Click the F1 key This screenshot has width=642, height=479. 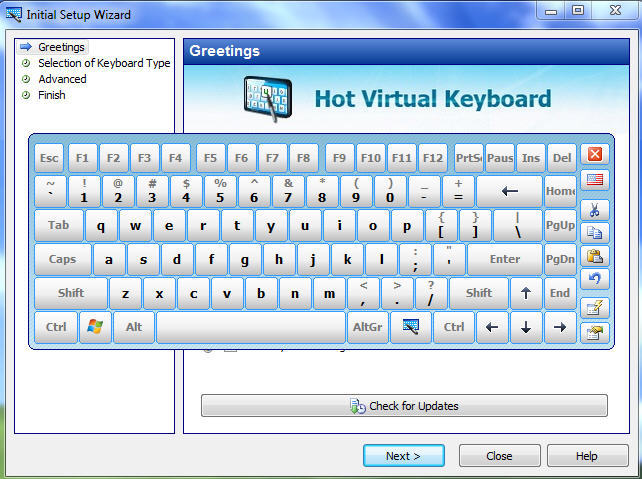82,158
